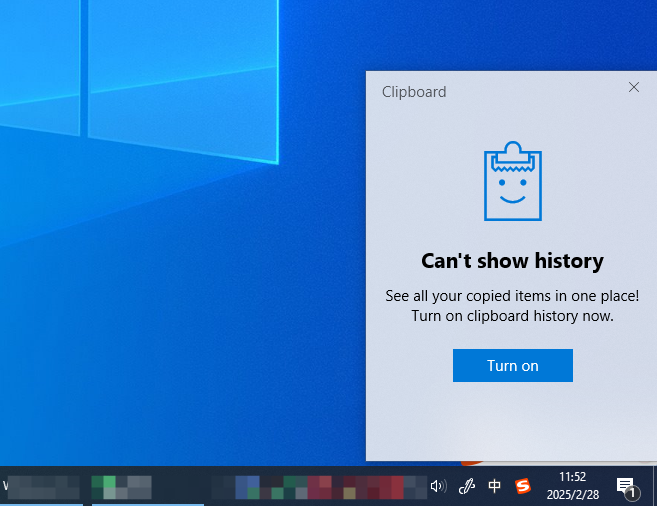Viewport: 657px width, 506px height.
Task: Open the volume speaker control
Action: tap(438, 486)
